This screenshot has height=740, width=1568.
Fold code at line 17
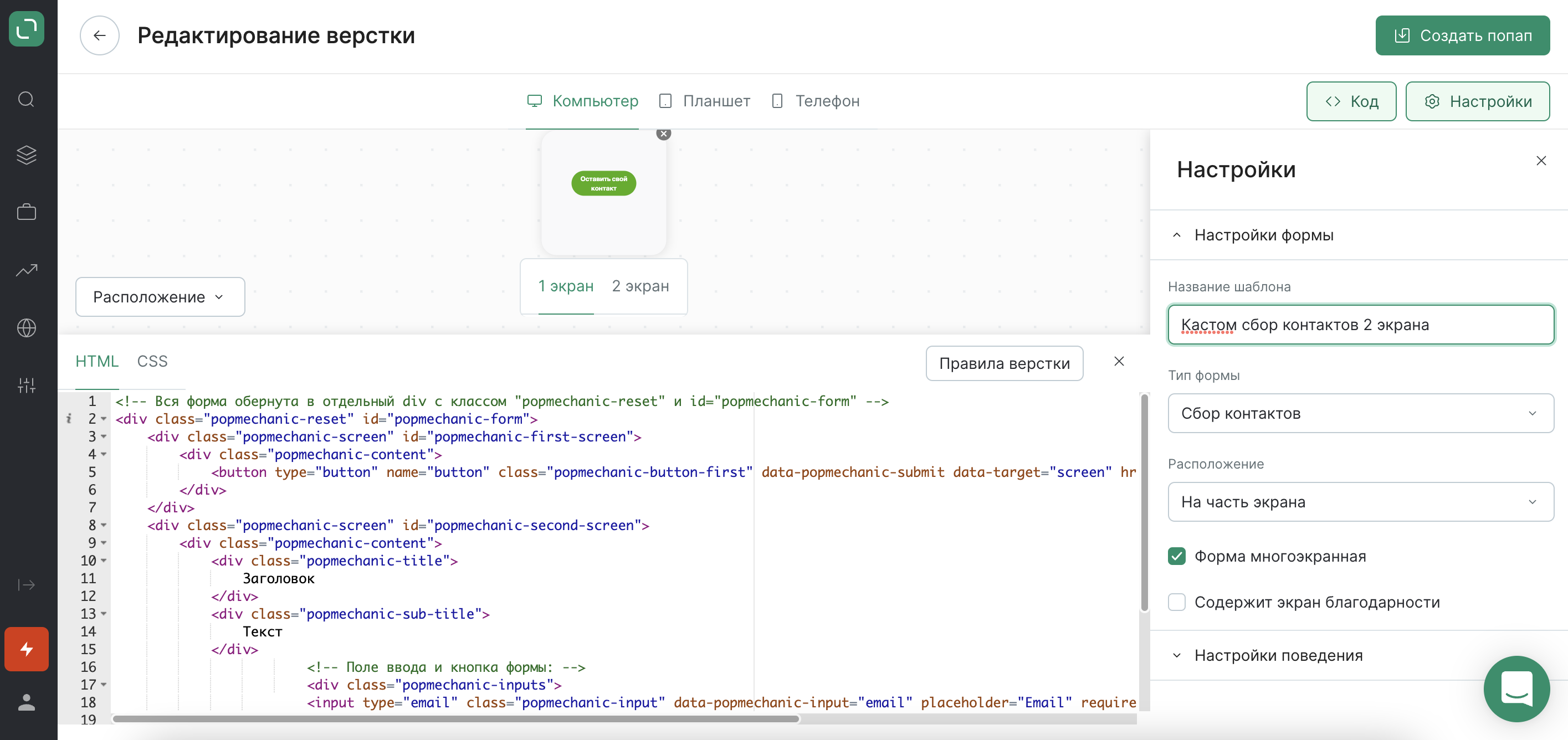pyautogui.click(x=104, y=685)
